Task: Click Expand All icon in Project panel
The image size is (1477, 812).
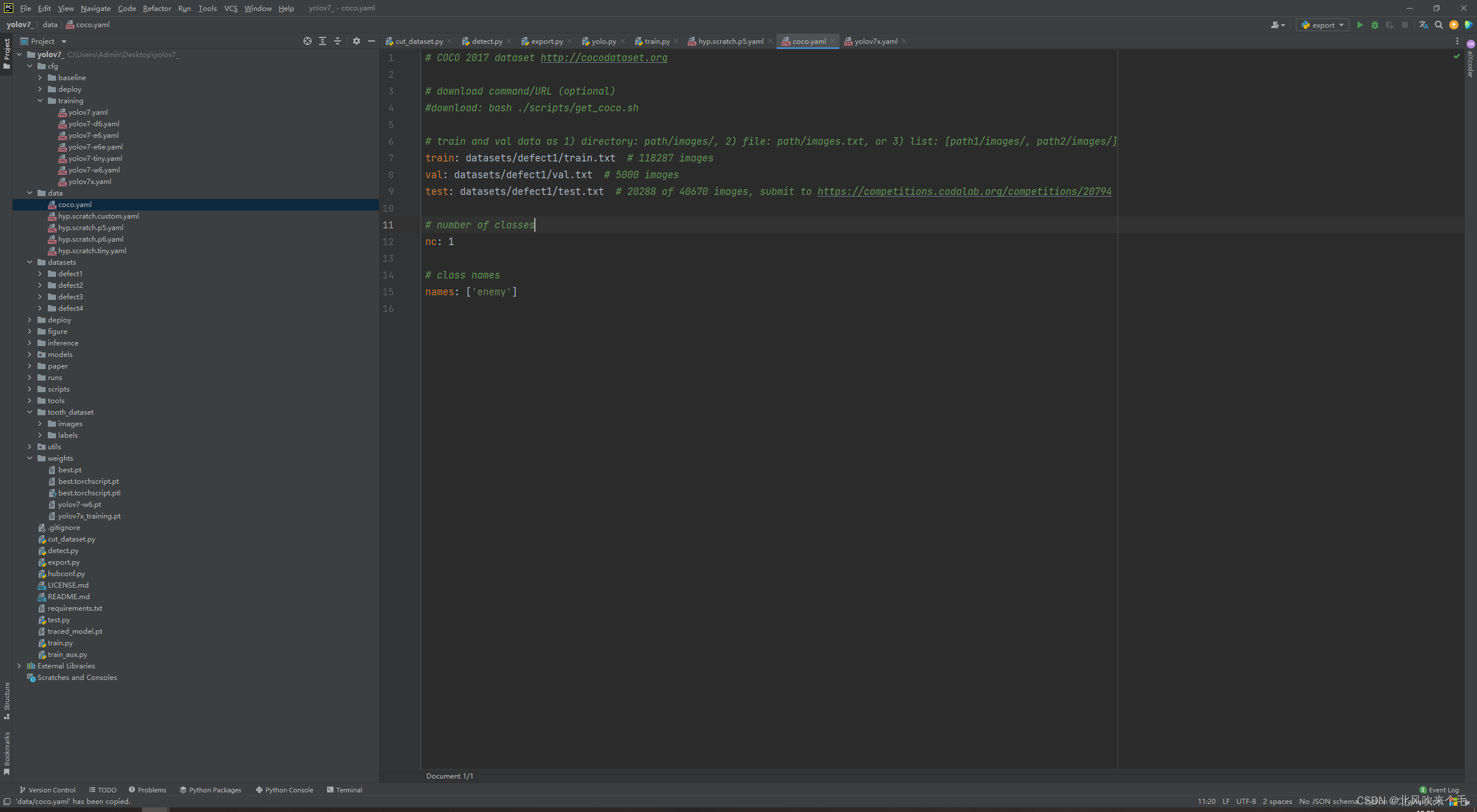Action: click(x=323, y=41)
